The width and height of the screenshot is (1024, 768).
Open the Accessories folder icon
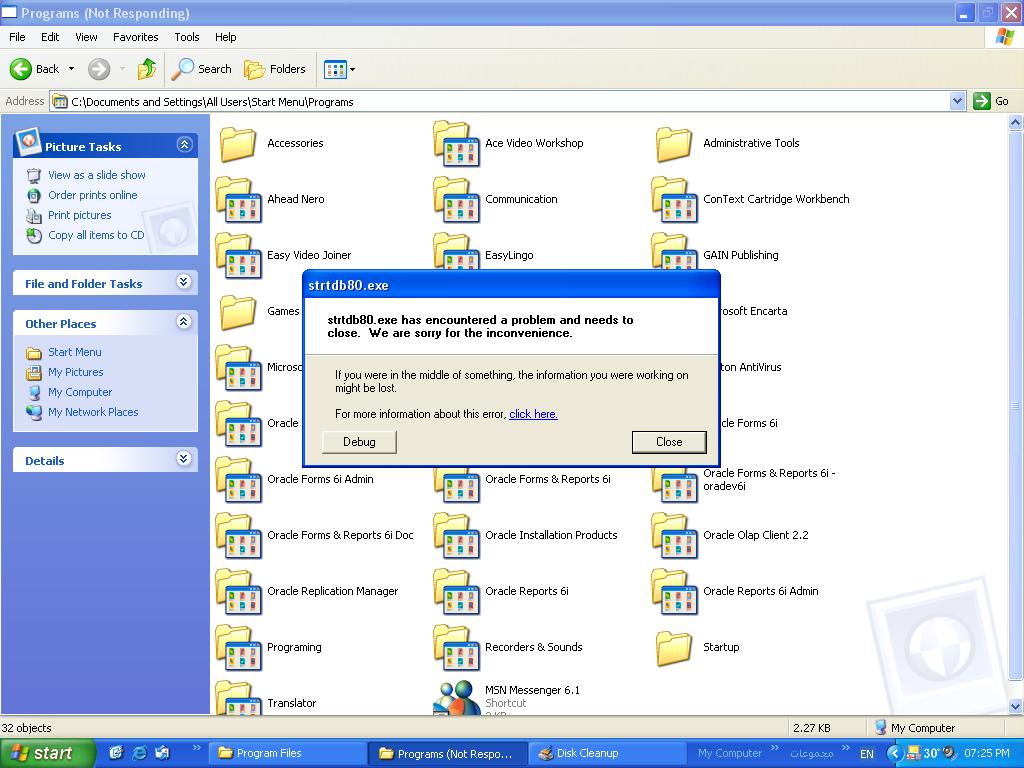click(239, 144)
